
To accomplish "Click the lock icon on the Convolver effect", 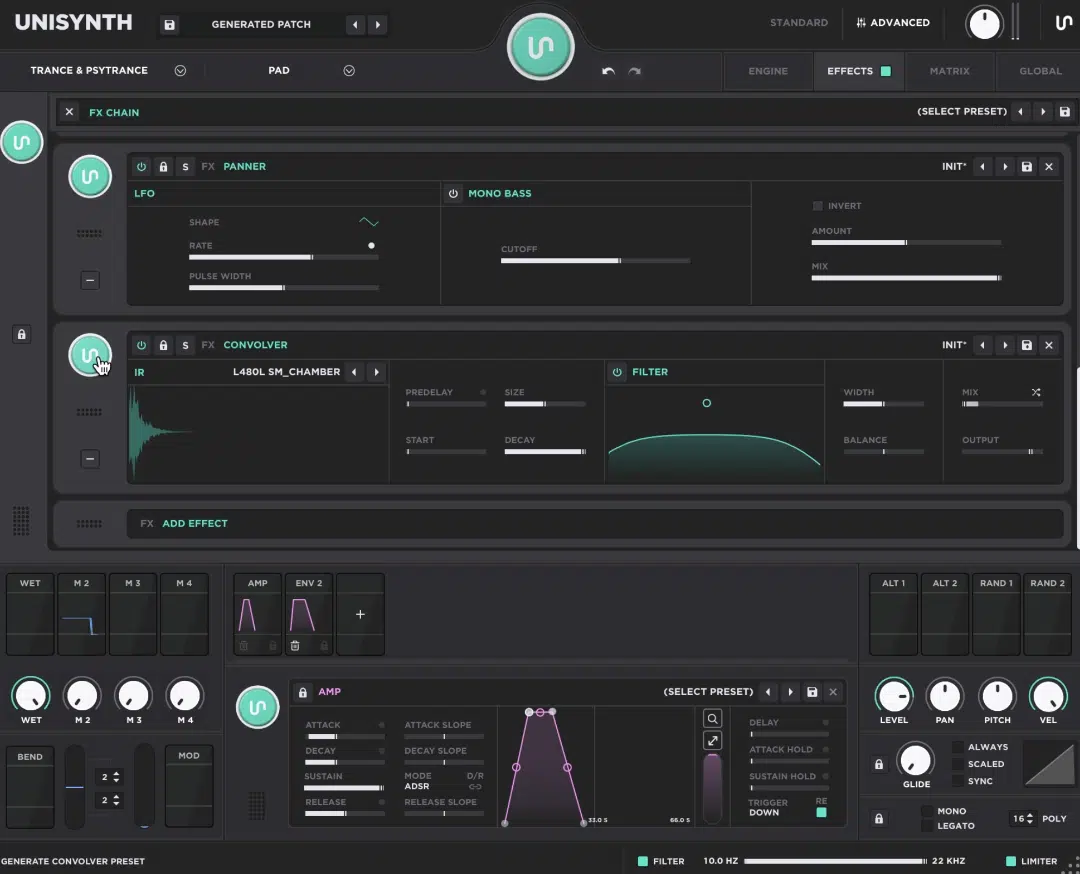I will (163, 345).
